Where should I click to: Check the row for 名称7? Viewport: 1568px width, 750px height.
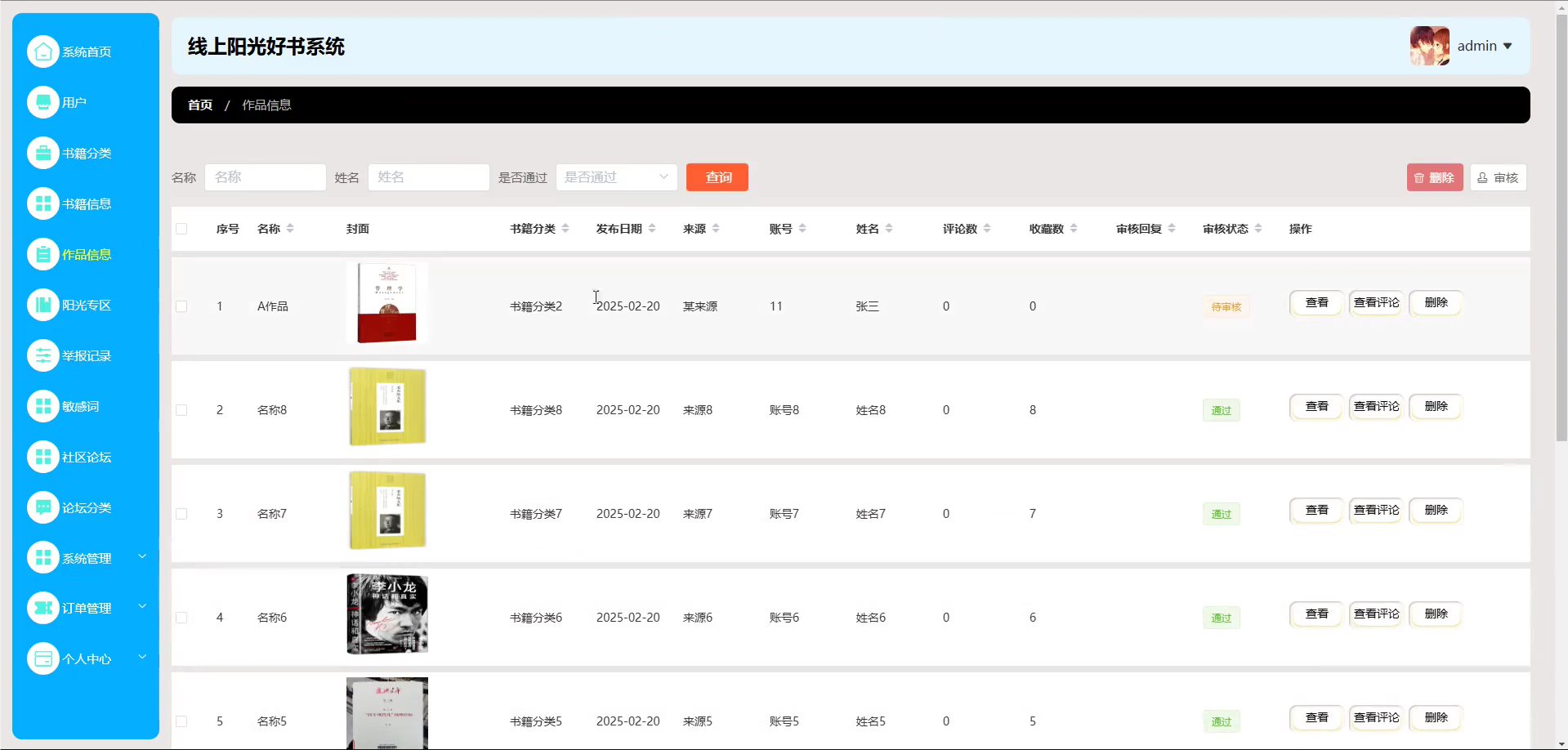tap(181, 514)
